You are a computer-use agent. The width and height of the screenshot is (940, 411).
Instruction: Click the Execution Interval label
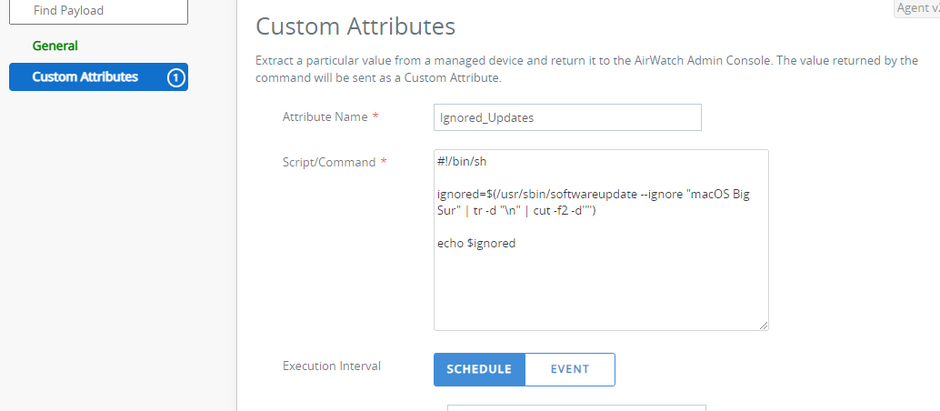point(332,365)
